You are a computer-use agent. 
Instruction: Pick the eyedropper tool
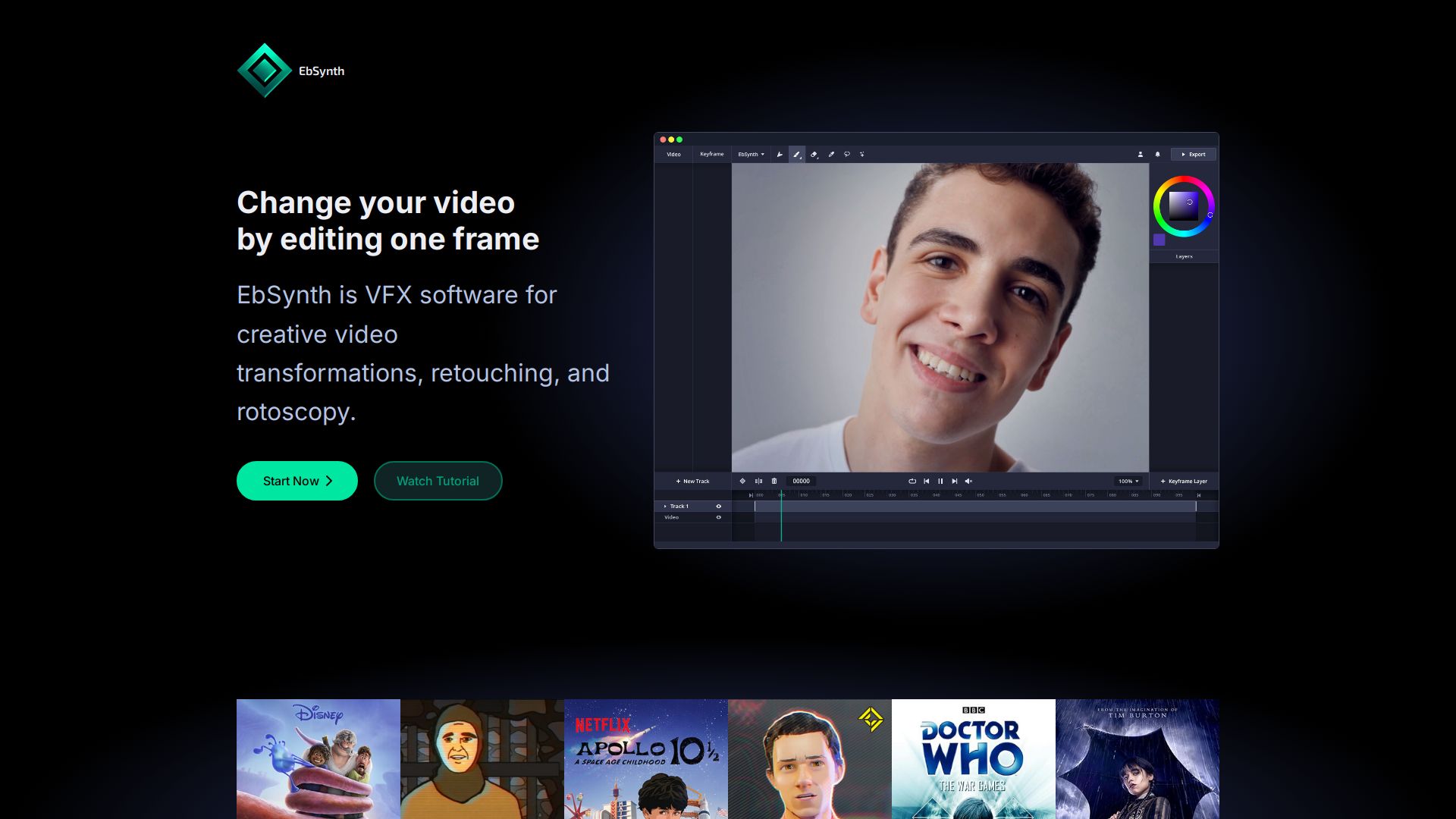coord(831,155)
